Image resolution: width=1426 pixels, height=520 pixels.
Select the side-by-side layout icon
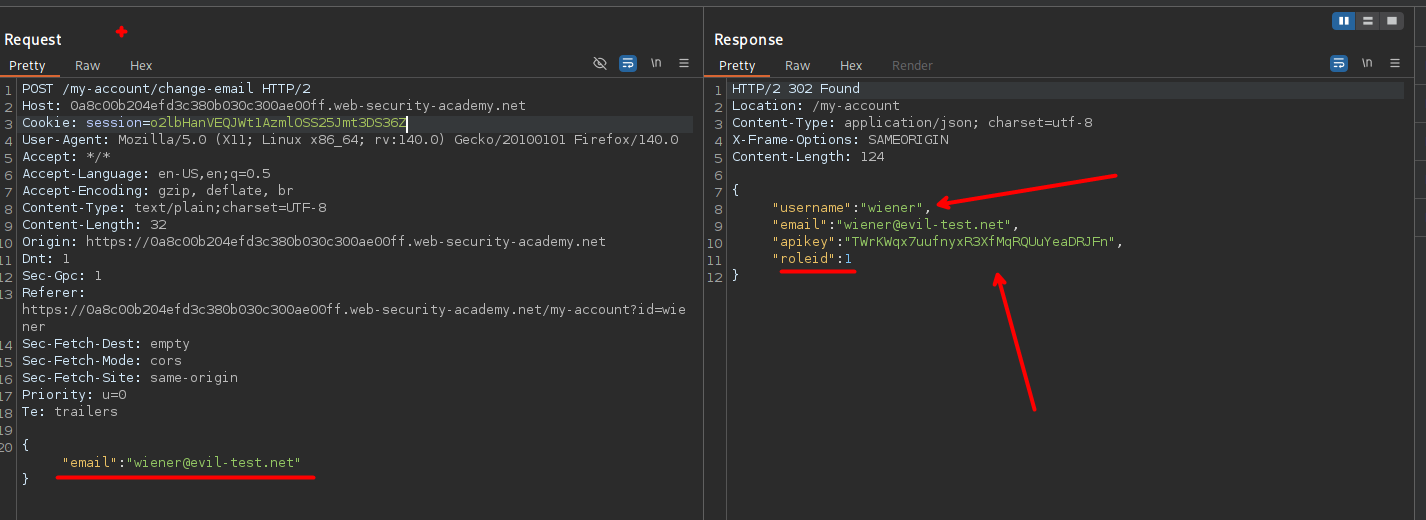(x=1344, y=21)
